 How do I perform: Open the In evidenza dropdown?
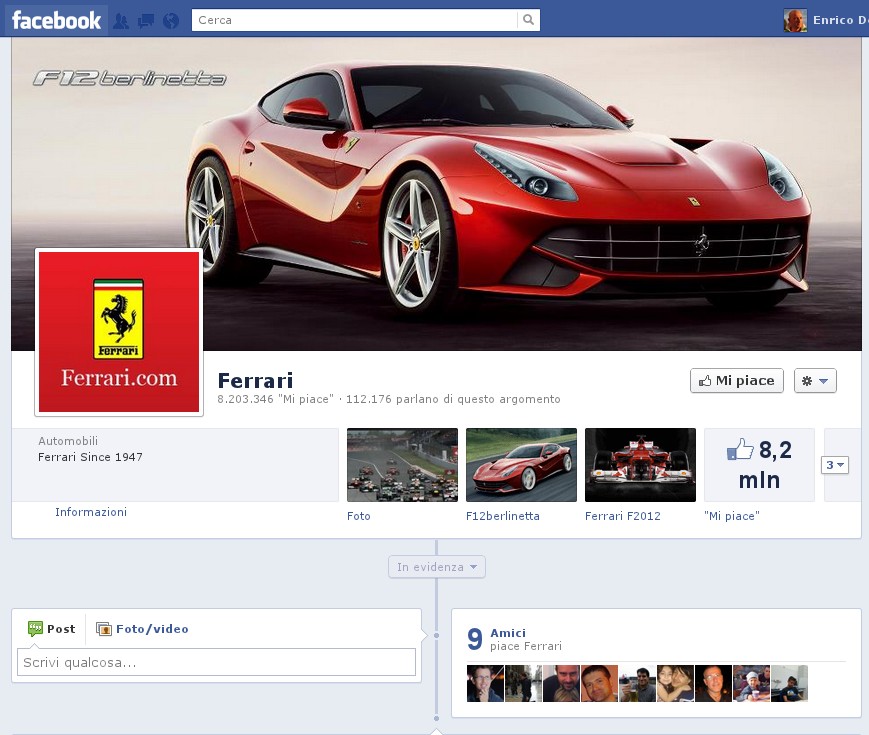437,567
